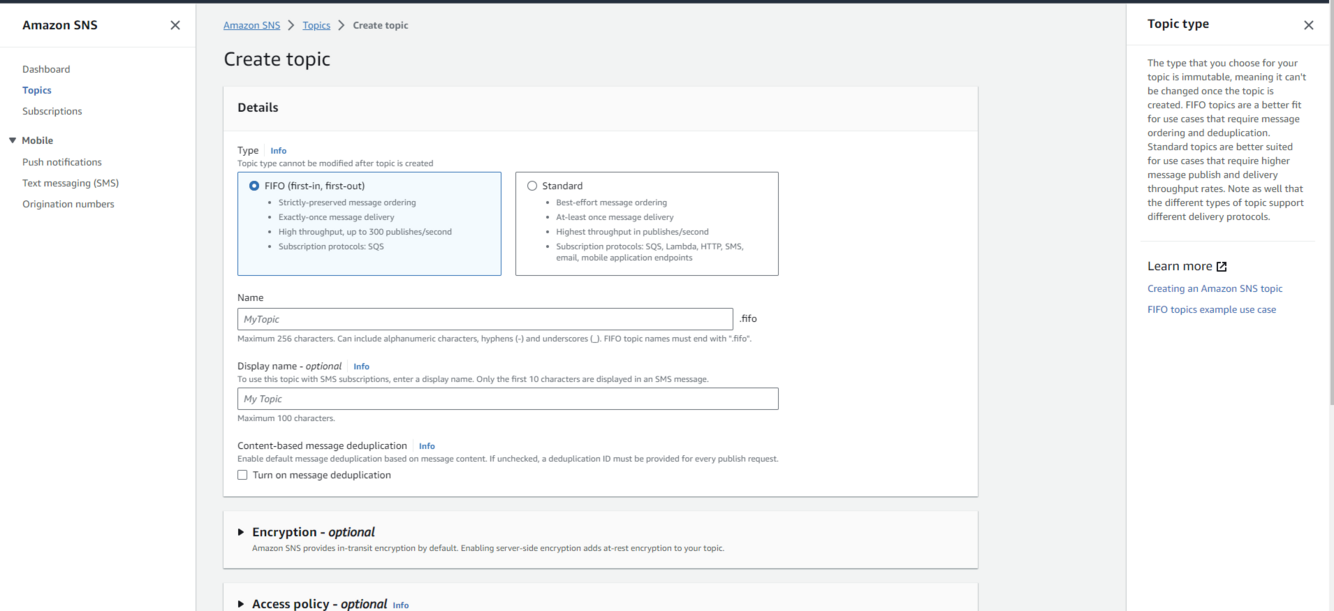Open the Info link next to Type
1334x611 pixels.
[x=279, y=151]
